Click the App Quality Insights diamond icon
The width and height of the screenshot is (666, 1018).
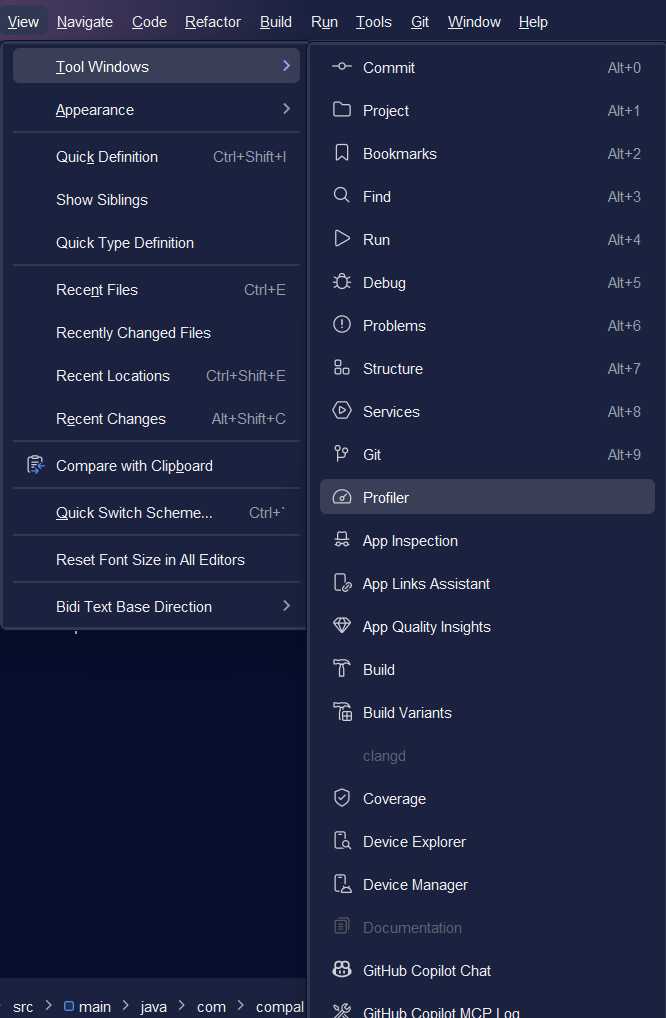click(x=342, y=626)
